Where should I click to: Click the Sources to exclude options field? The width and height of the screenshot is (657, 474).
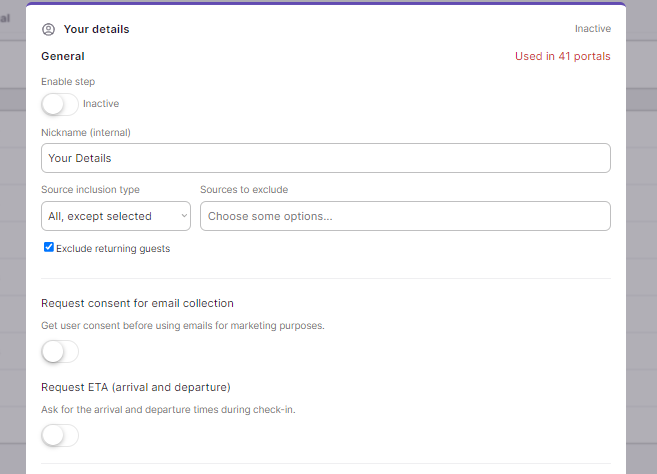coord(405,216)
